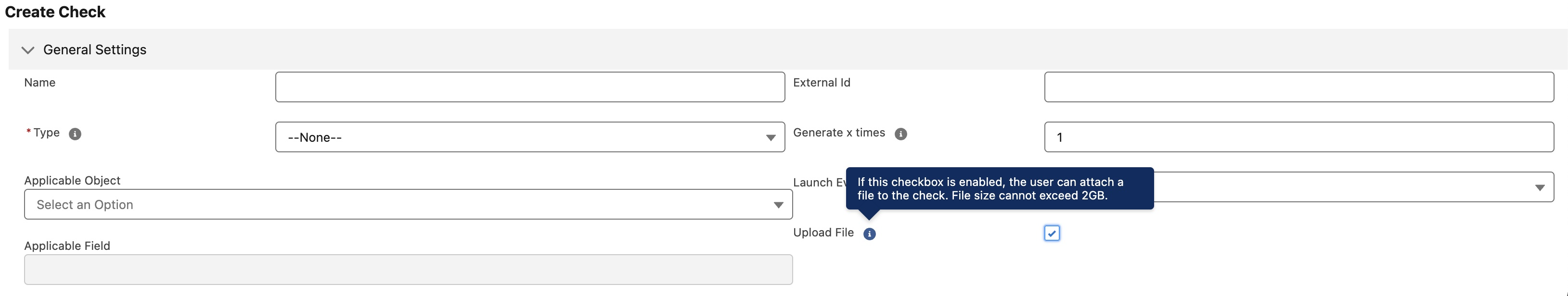Focus the Name text field

(529, 87)
